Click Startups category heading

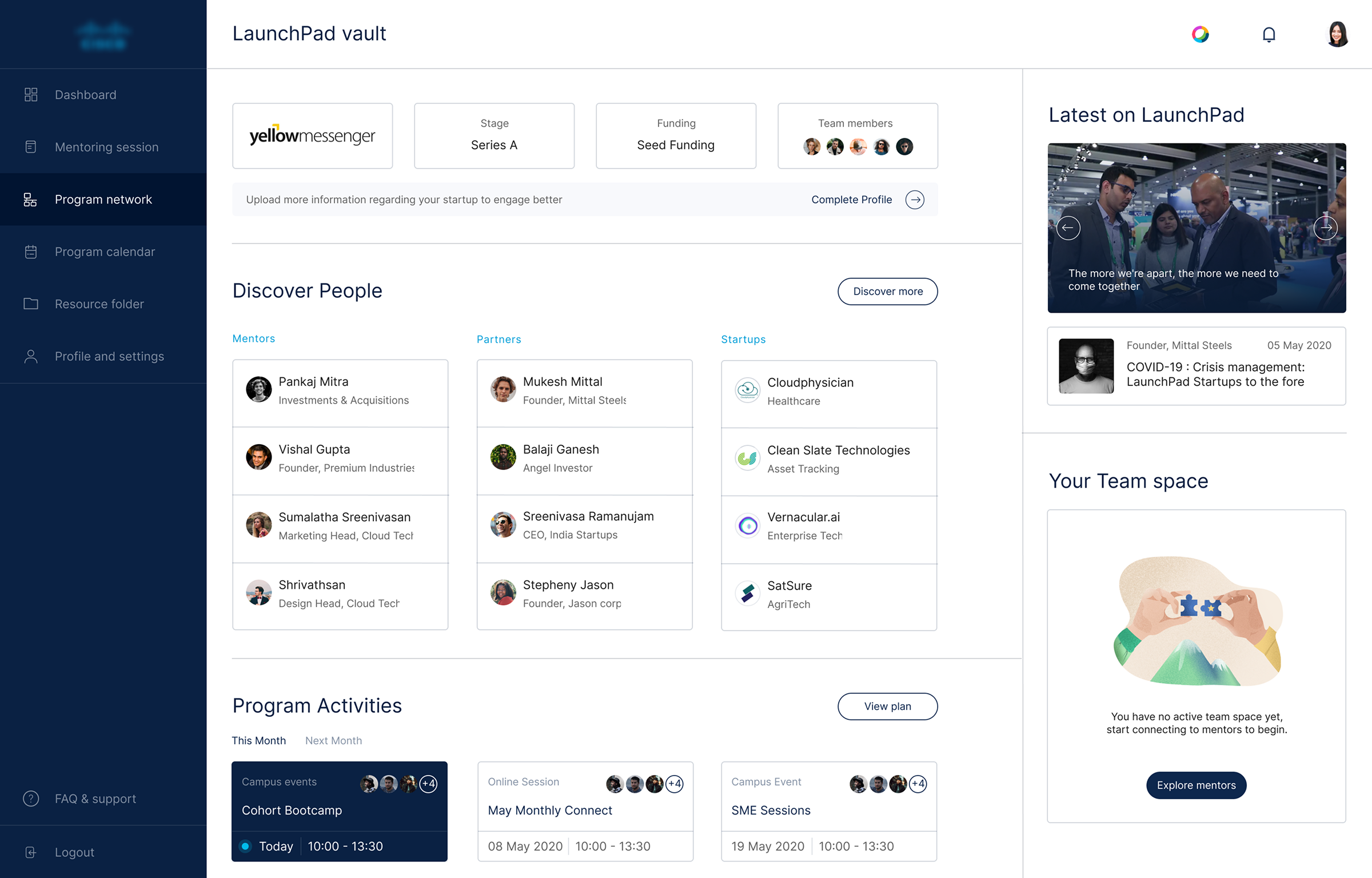743,340
